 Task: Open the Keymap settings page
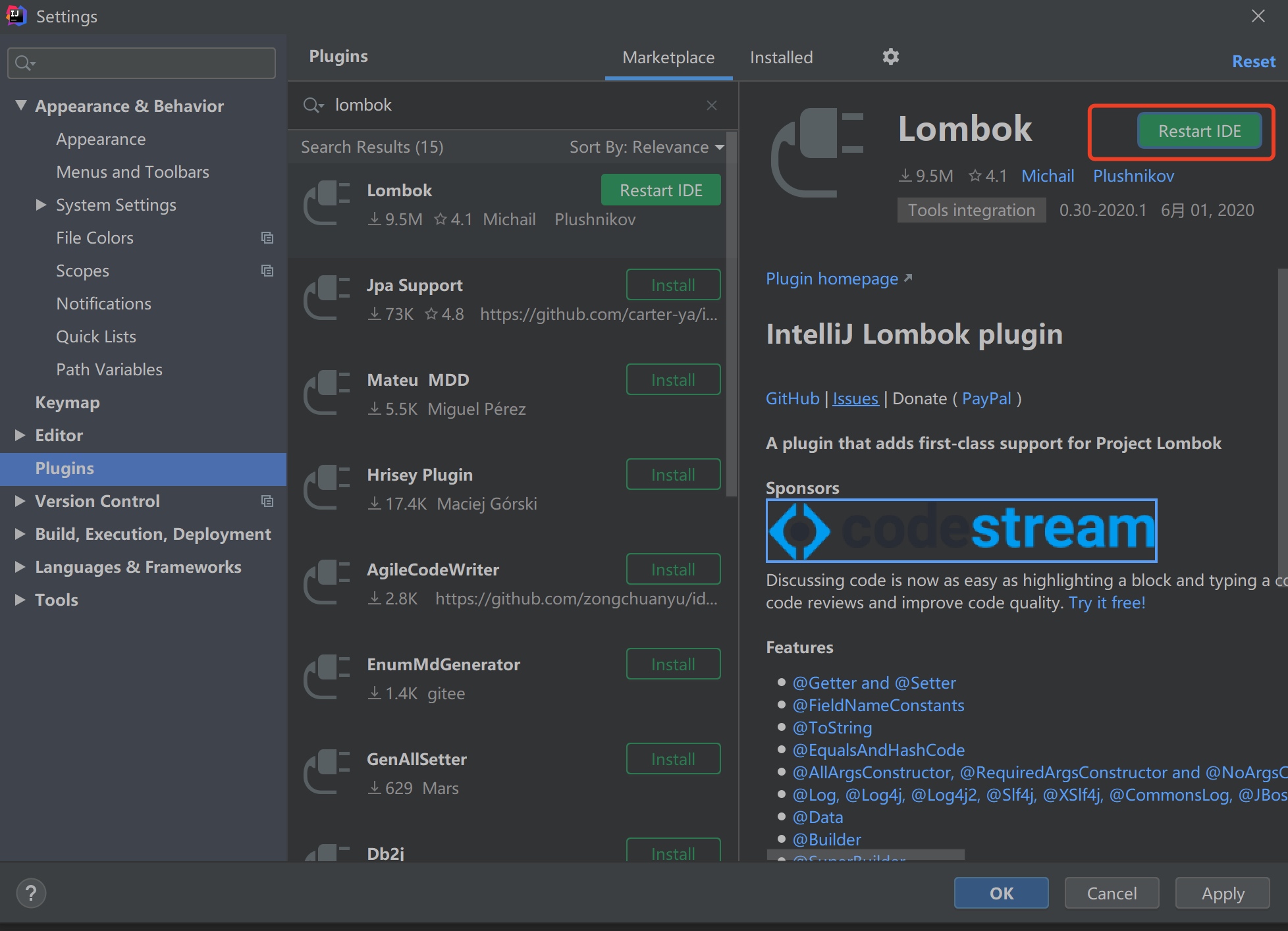[x=67, y=402]
